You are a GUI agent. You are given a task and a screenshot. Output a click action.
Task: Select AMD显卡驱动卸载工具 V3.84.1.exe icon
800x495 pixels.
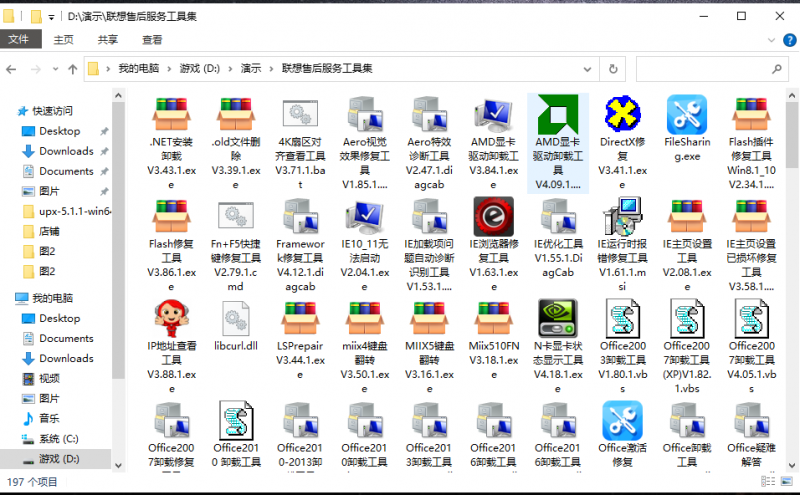pyautogui.click(x=493, y=114)
